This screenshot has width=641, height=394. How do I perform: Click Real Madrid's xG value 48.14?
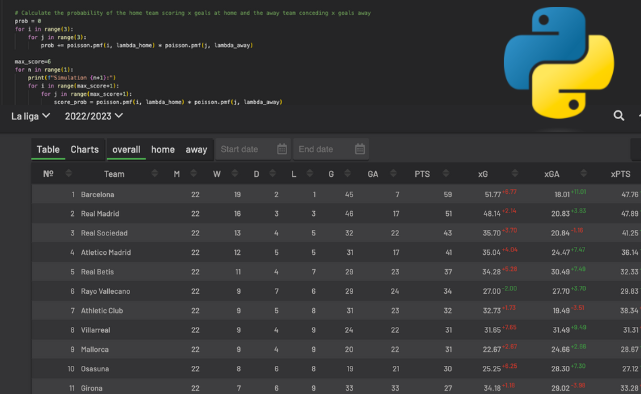tap(492, 214)
